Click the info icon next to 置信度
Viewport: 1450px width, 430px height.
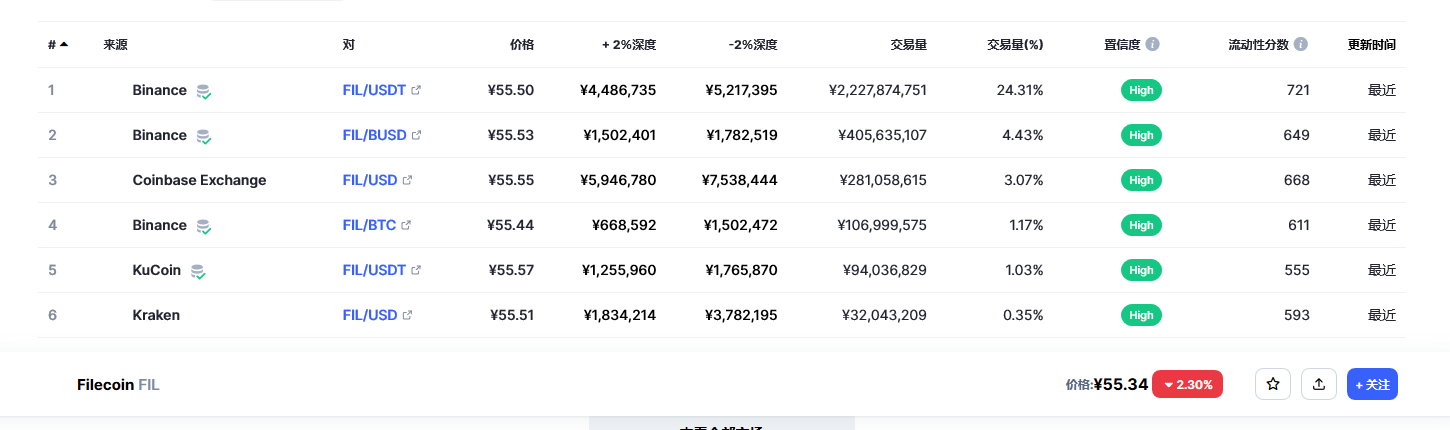click(x=1153, y=45)
